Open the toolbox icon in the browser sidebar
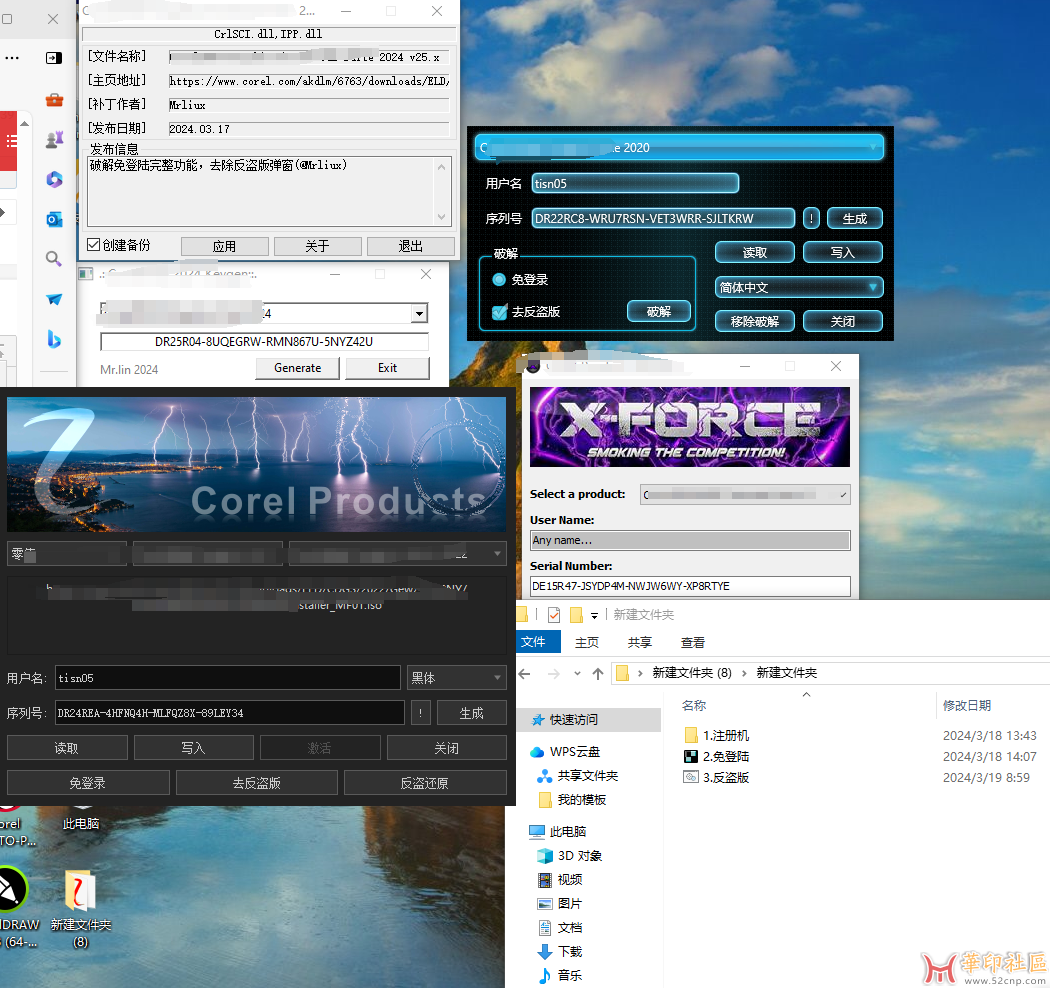 pyautogui.click(x=54, y=100)
